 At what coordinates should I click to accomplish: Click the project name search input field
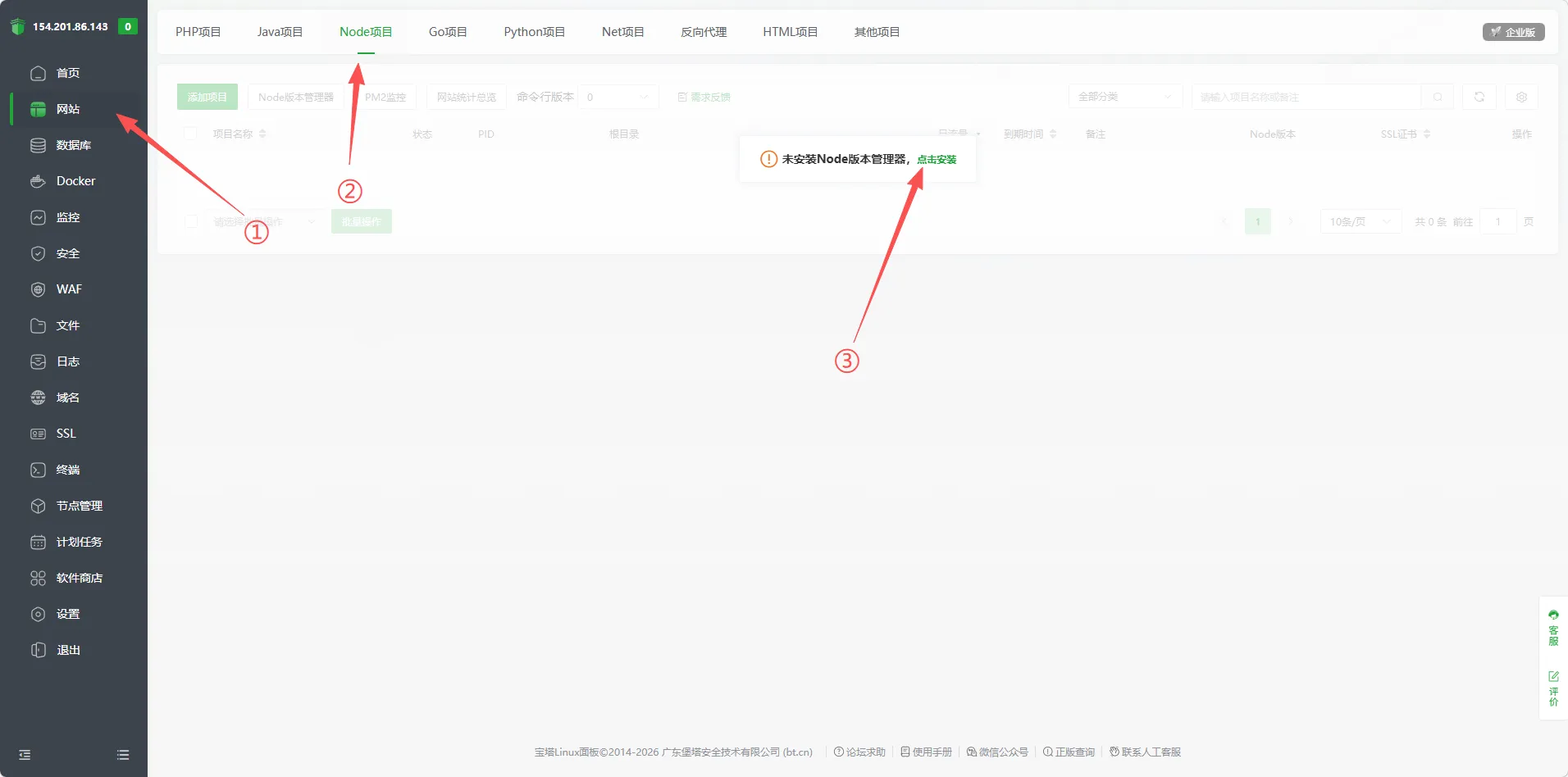[1306, 97]
